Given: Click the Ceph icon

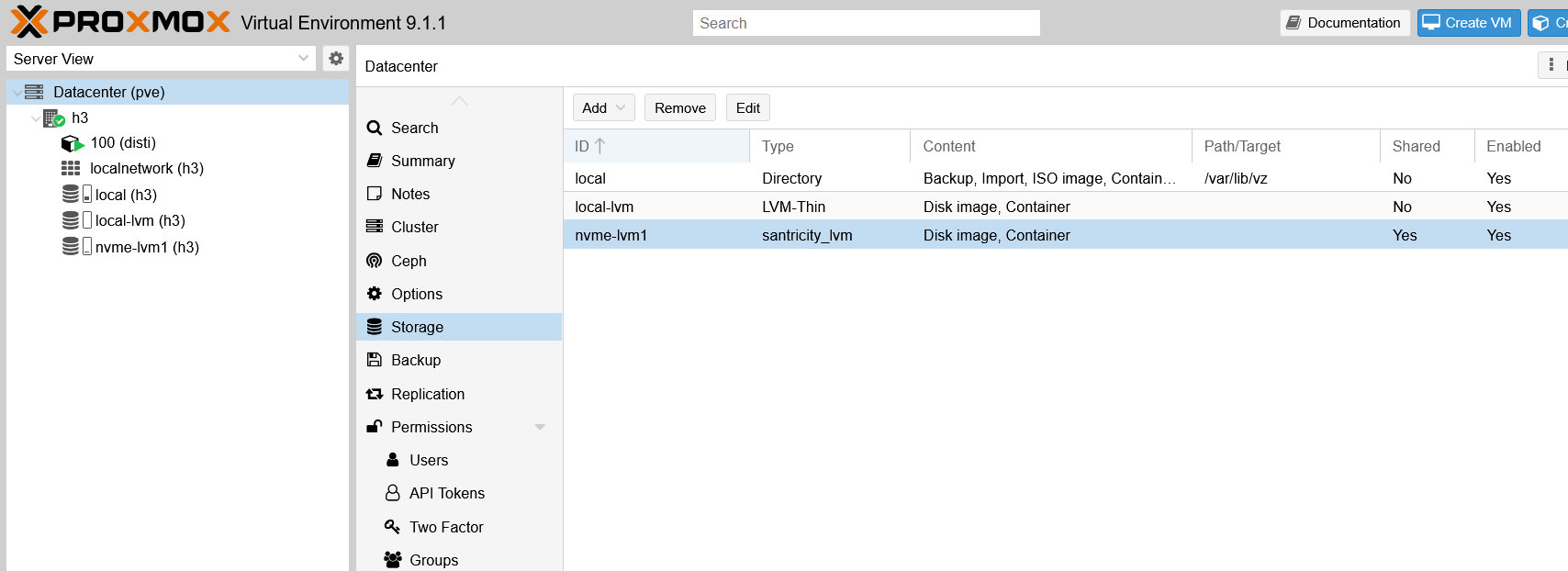Looking at the screenshot, I should tap(375, 261).
